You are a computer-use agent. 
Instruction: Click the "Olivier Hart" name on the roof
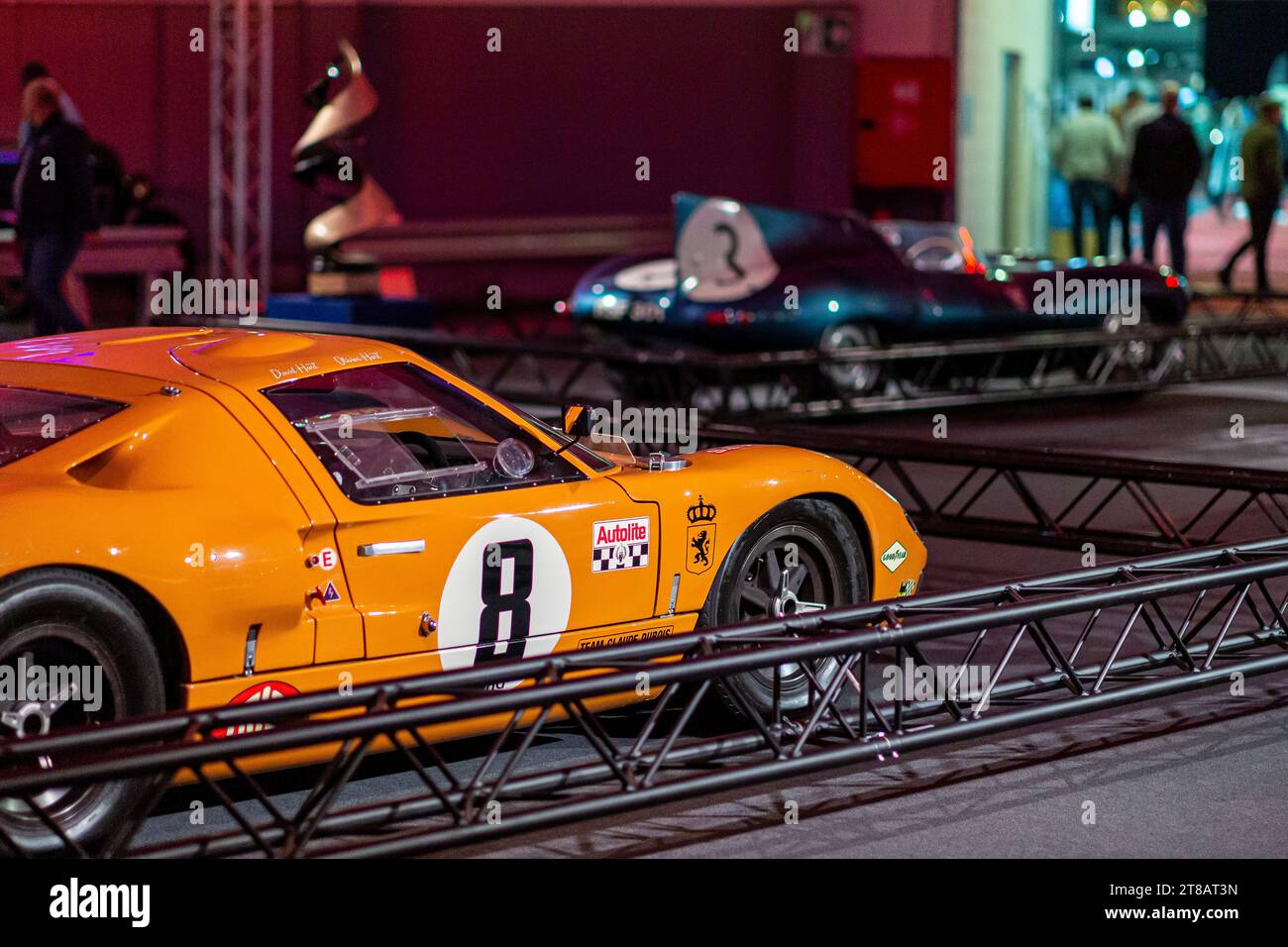(x=357, y=357)
